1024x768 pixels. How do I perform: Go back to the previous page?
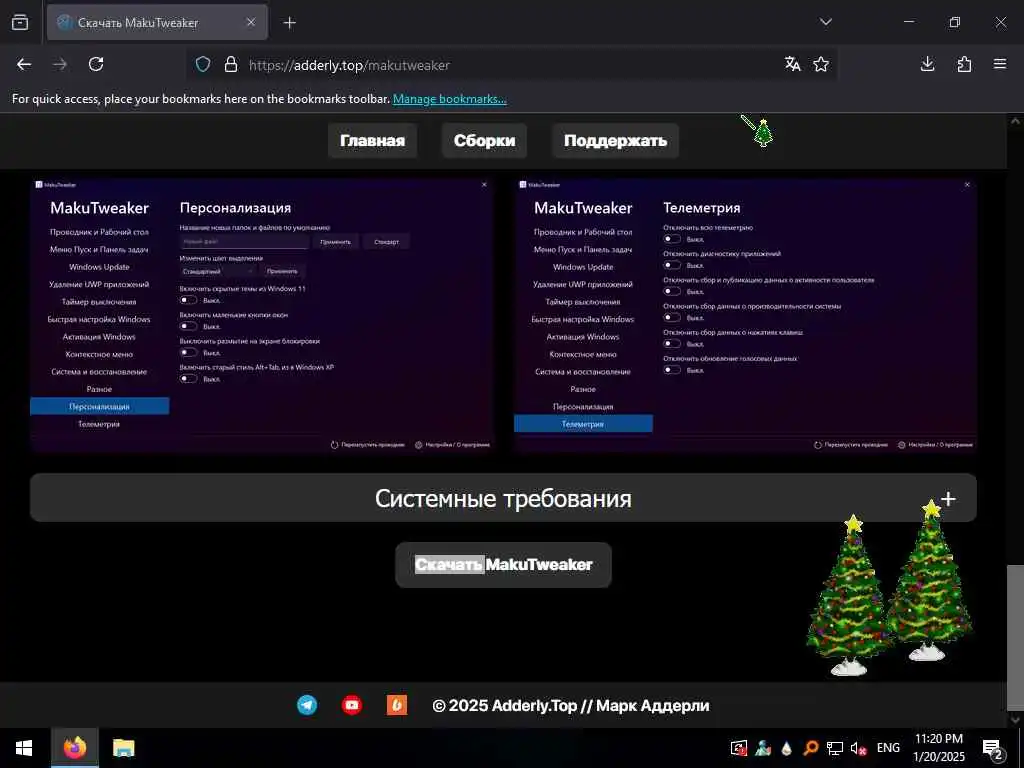(x=24, y=64)
